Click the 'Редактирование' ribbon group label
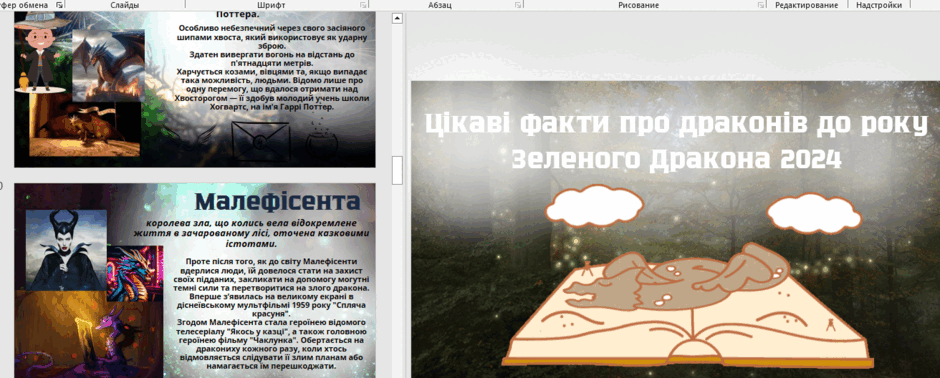The width and height of the screenshot is (940, 378). click(806, 5)
